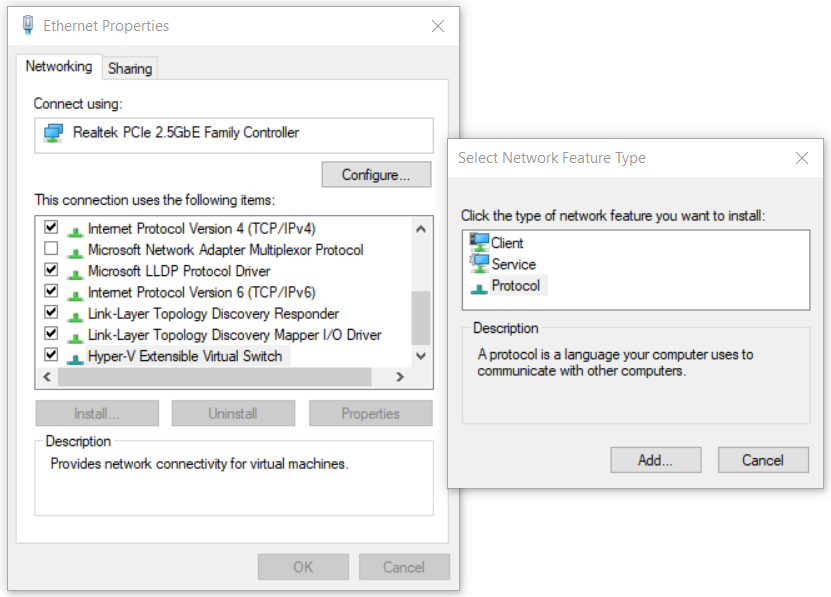Click the Microsoft LLDP Protocol Driver icon

coord(75,271)
